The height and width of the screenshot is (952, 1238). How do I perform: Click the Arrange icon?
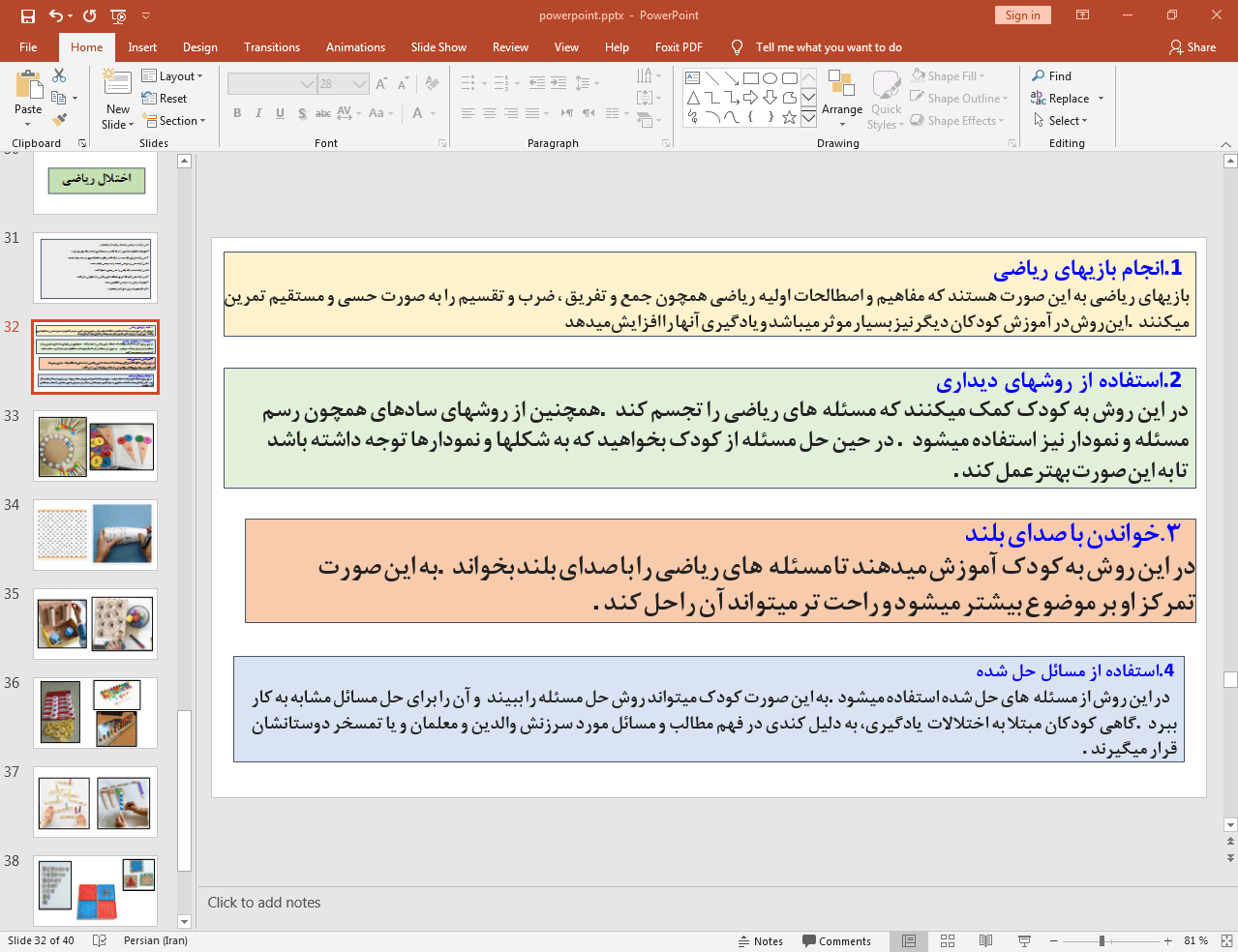[841, 84]
